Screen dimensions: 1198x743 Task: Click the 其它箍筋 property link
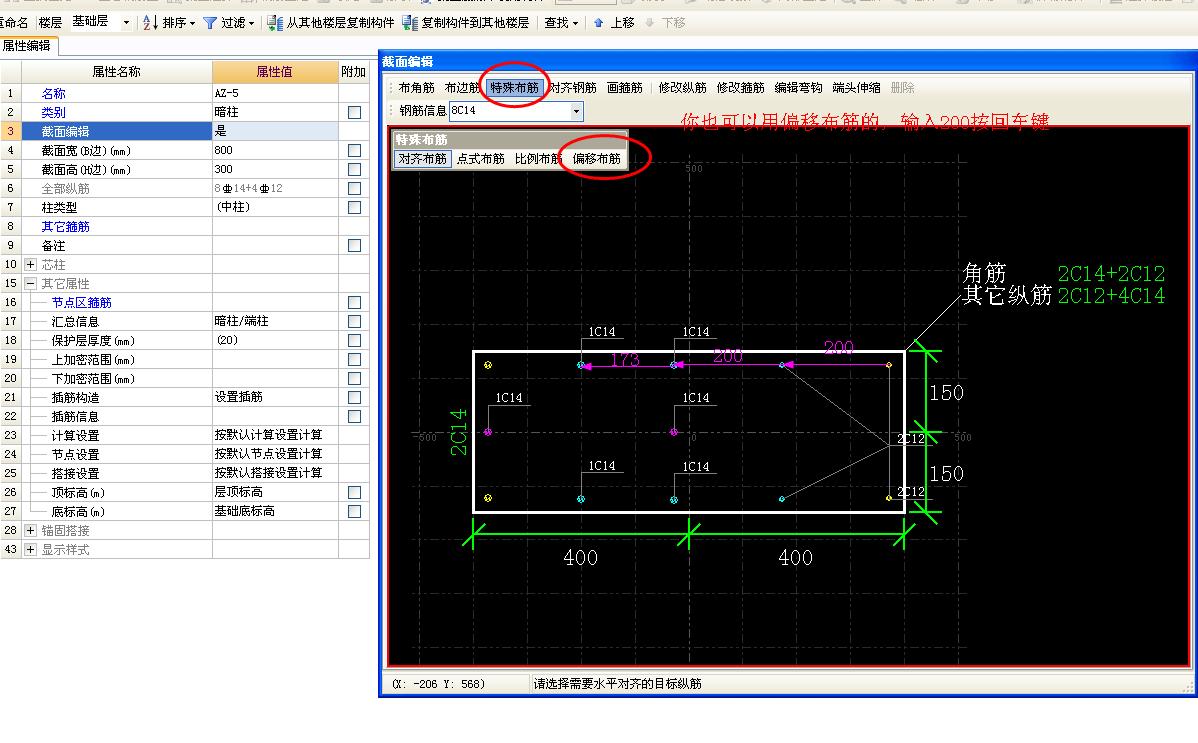(x=66, y=226)
